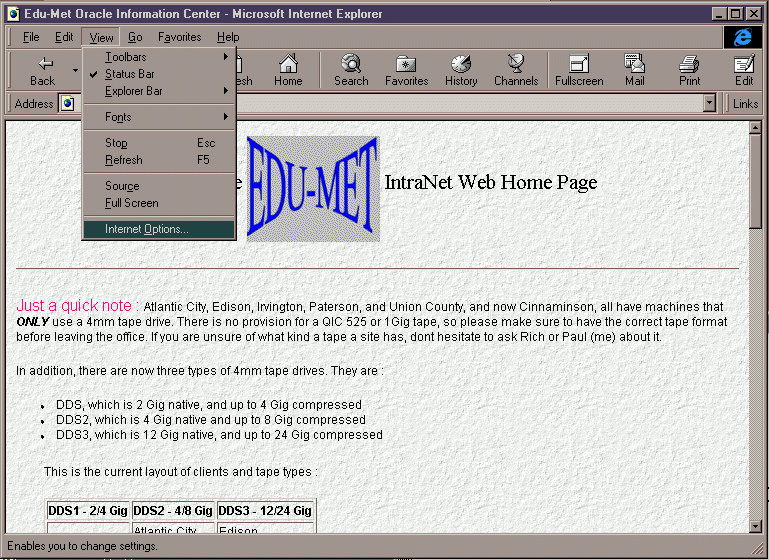
Task: Click the 'Enables you to change settings.' status text
Action: [x=82, y=546]
